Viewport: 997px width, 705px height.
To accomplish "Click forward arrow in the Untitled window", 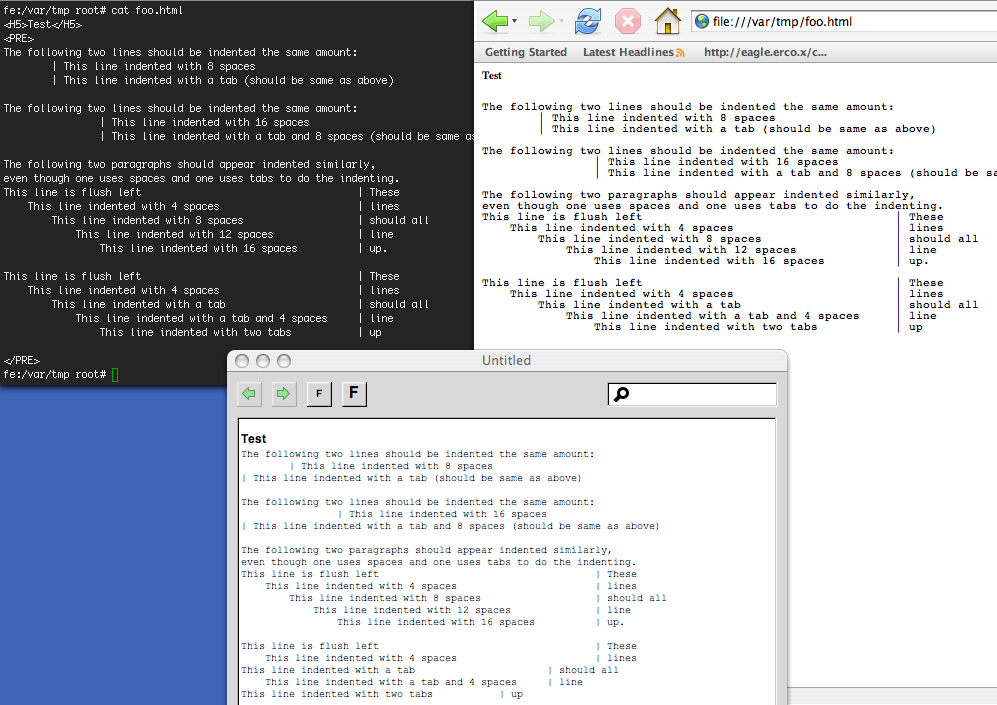I will click(284, 394).
